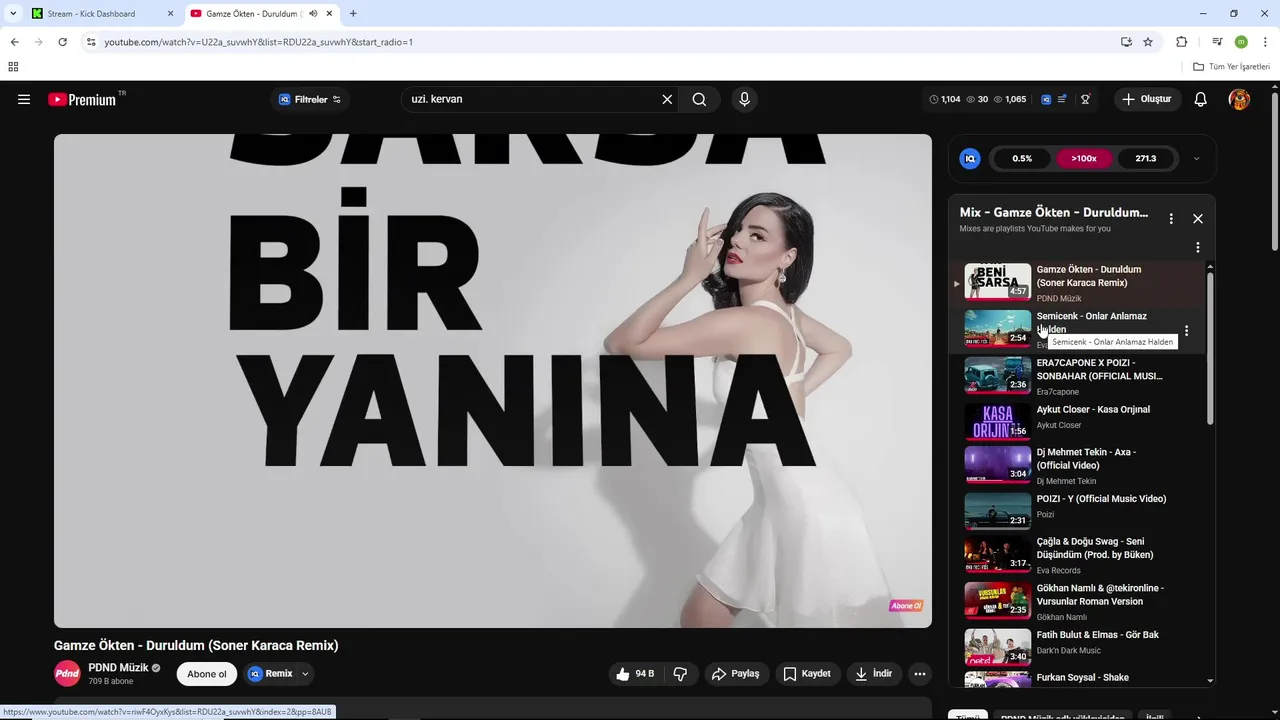Open the Chrome apps grid shortcut

(13, 67)
